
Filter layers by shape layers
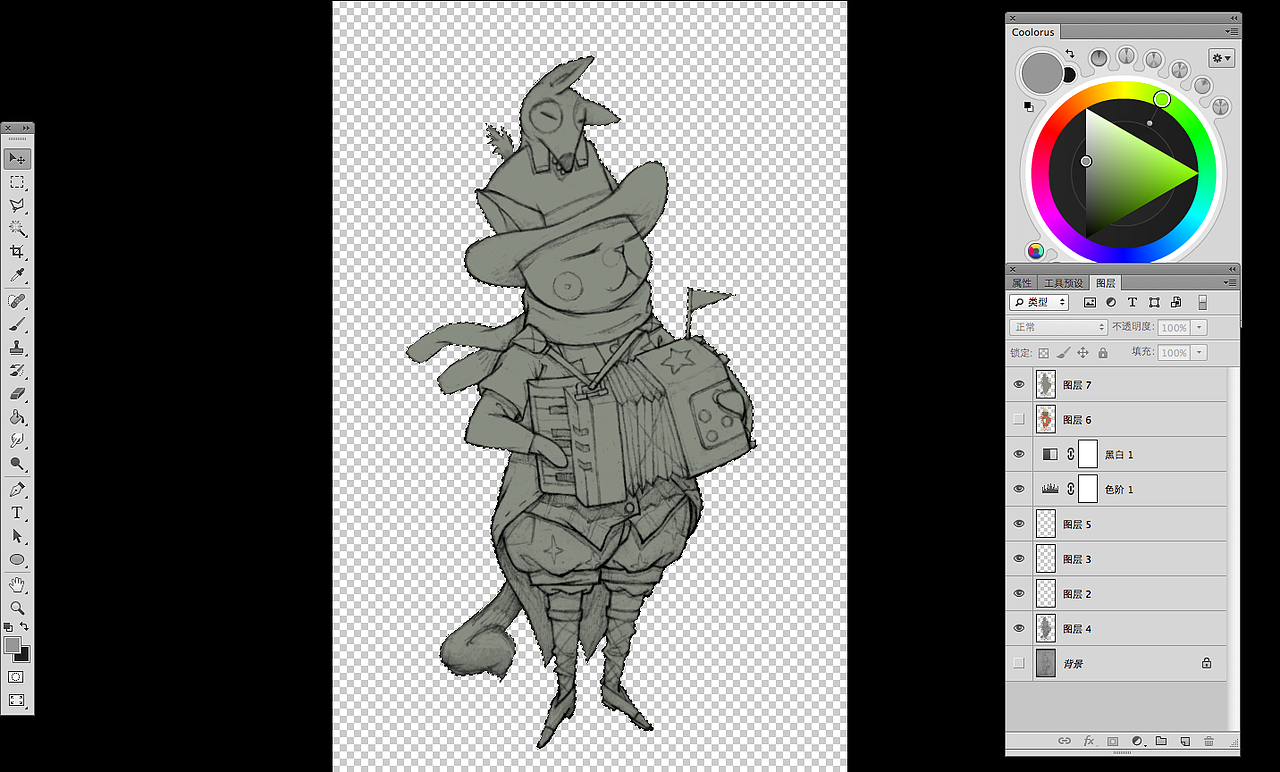(1154, 302)
